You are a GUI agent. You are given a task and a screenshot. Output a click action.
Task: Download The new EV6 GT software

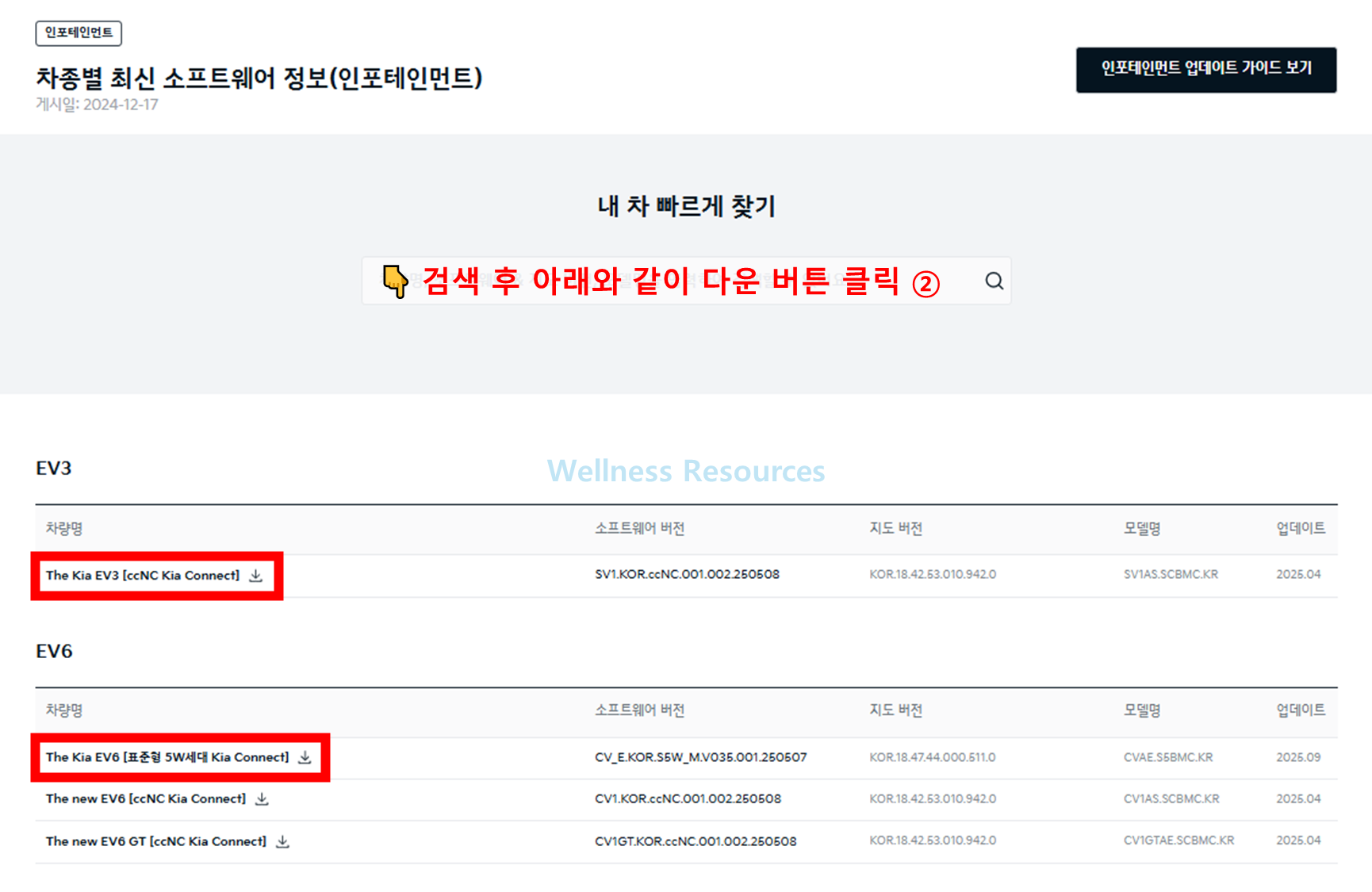tap(282, 842)
